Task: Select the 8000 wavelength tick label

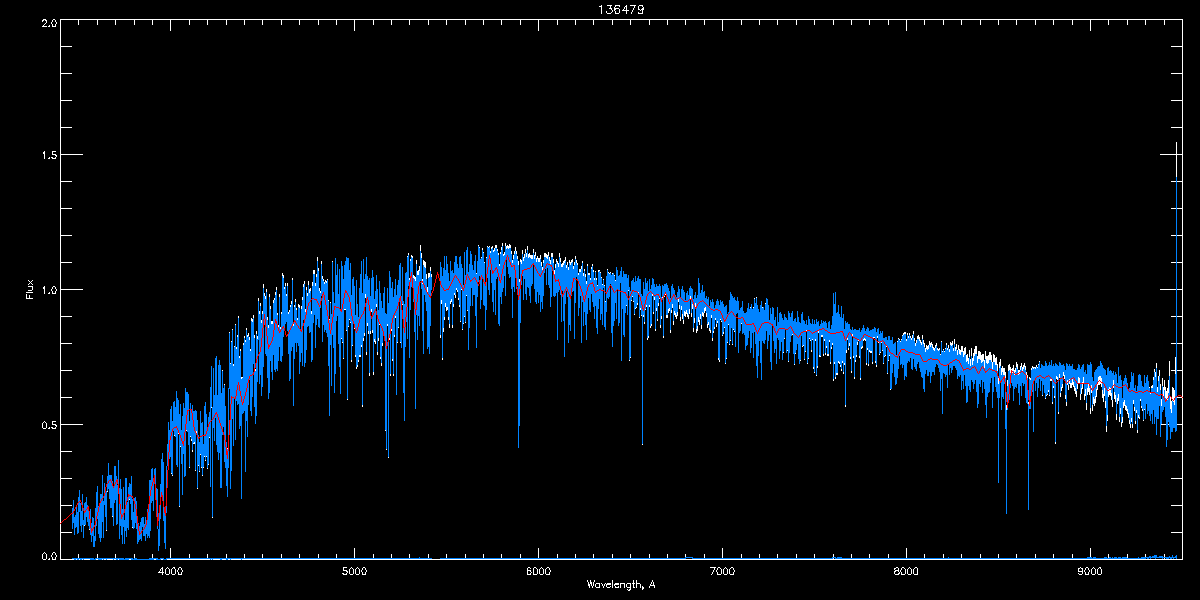Action: point(906,572)
